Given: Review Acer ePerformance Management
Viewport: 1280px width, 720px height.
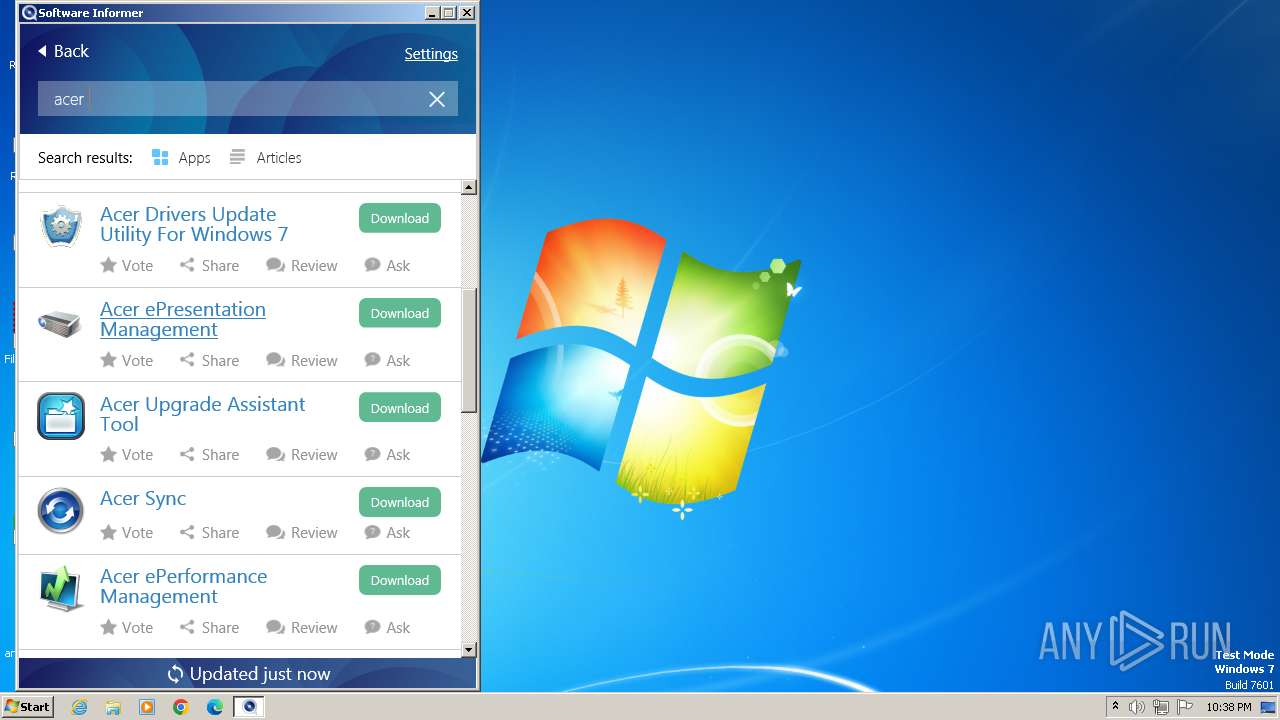Looking at the screenshot, I should coord(302,627).
